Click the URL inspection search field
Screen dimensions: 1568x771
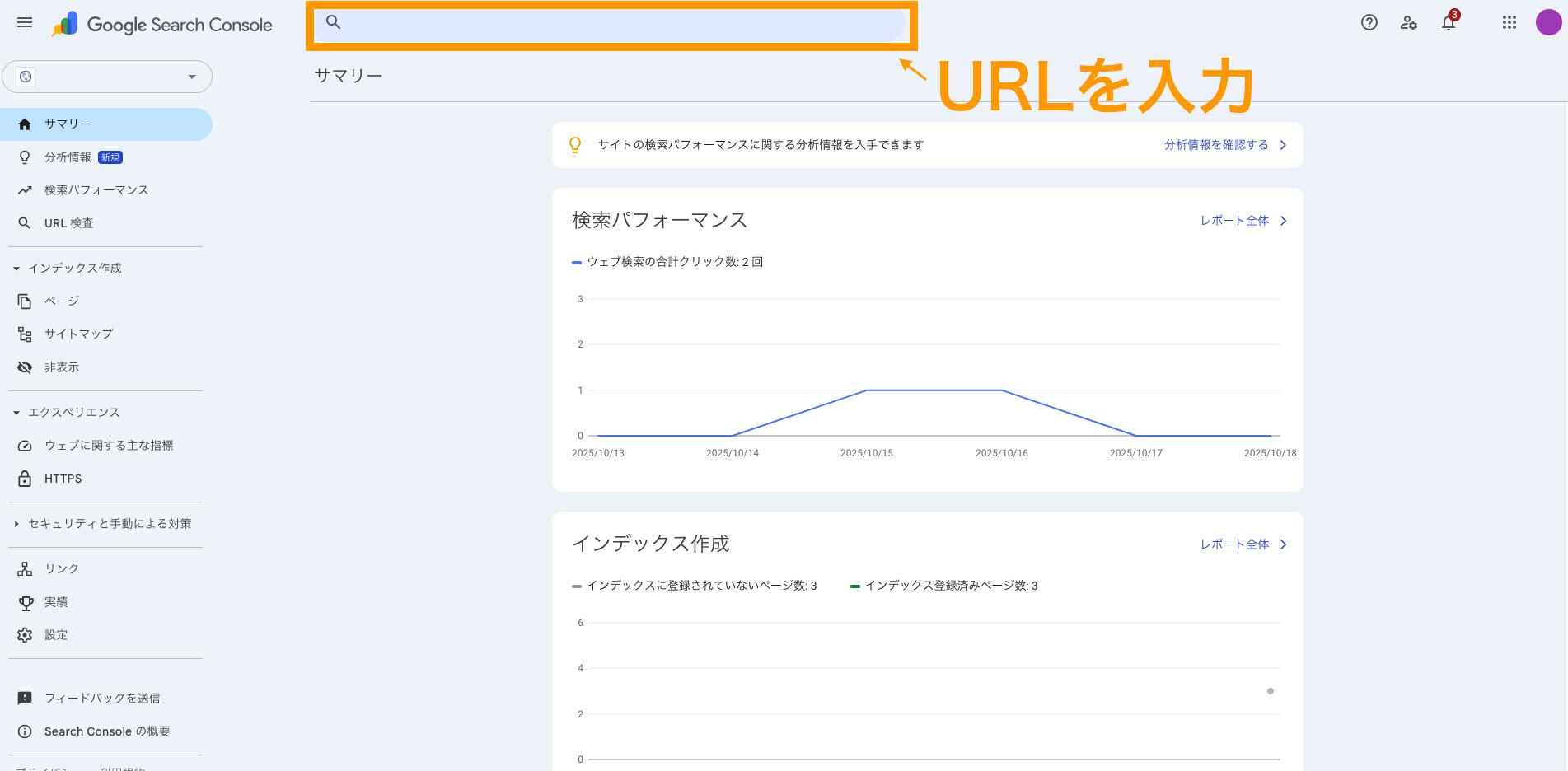pyautogui.click(x=611, y=23)
